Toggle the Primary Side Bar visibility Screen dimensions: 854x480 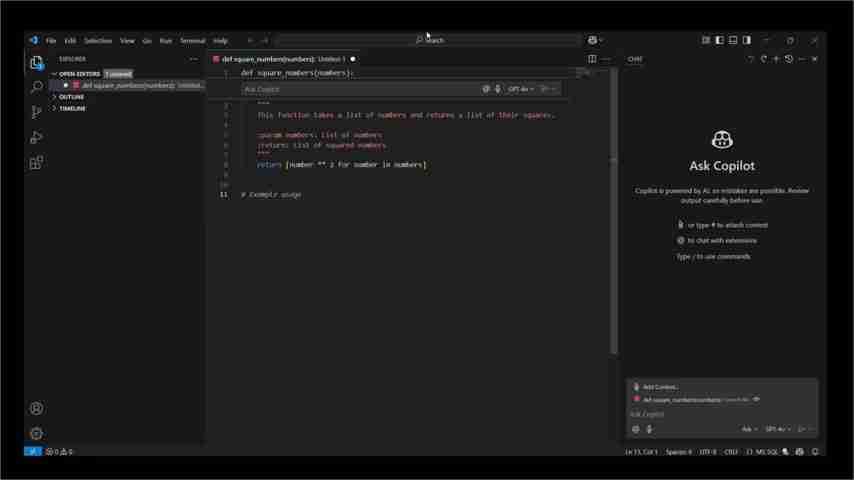point(719,40)
